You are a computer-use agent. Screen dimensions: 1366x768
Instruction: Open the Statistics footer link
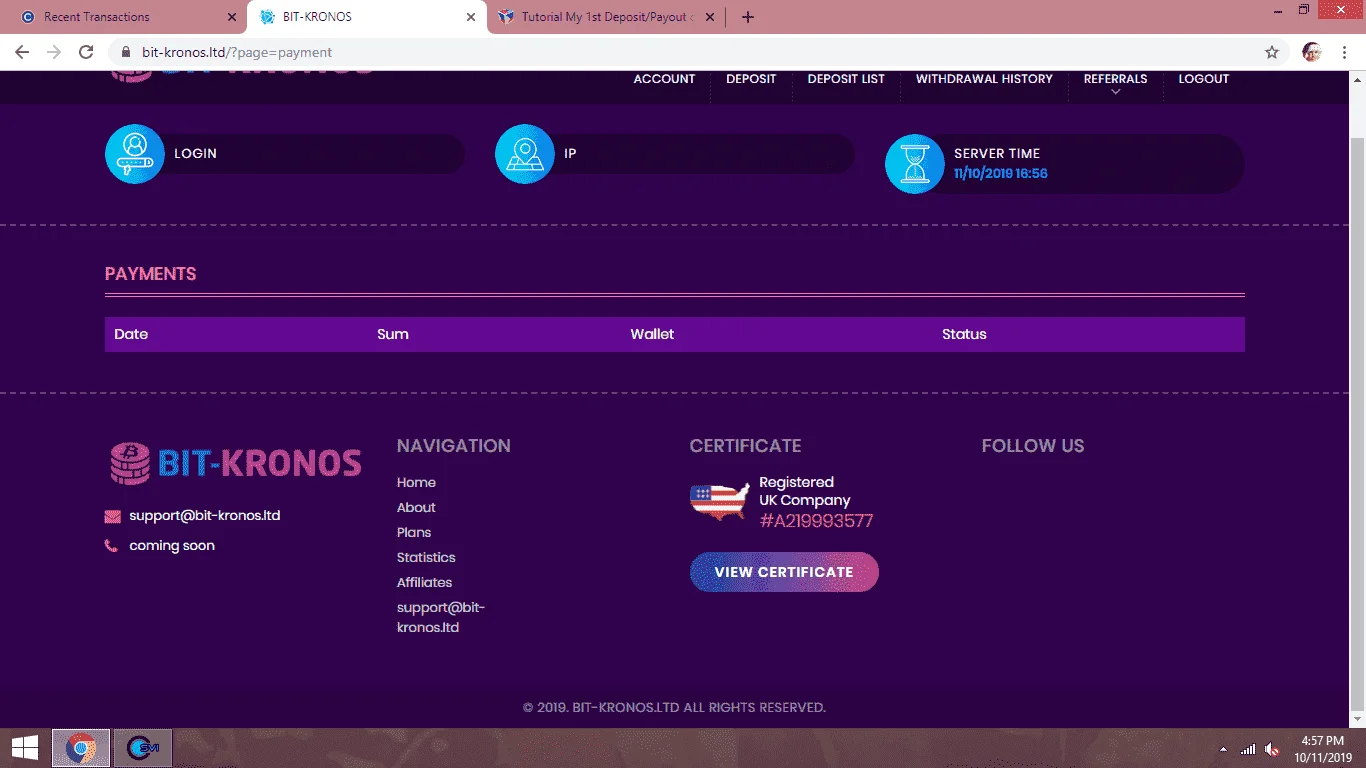[x=426, y=558]
